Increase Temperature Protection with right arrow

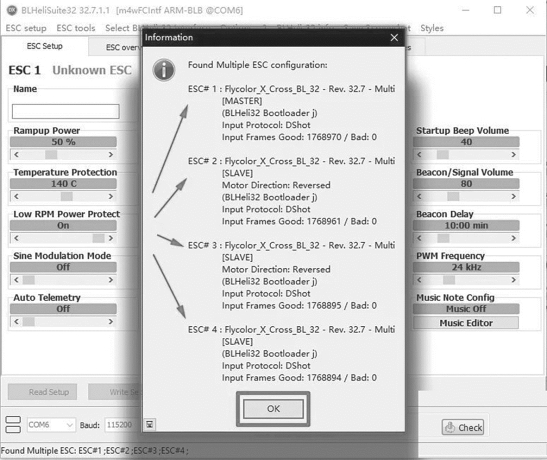[x=111, y=196]
